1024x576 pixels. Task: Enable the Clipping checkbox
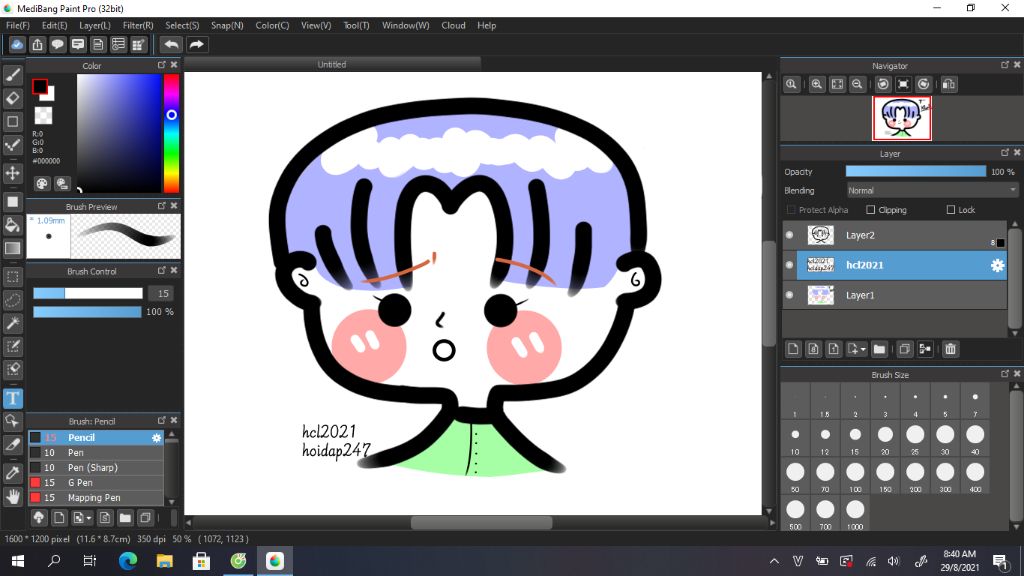pos(871,210)
